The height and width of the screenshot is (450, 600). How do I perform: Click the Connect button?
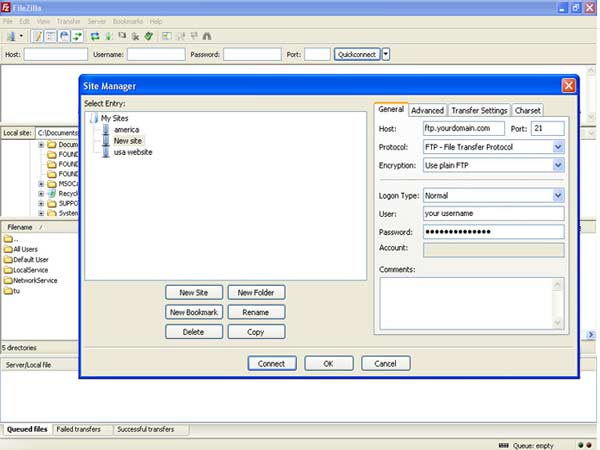[272, 364]
